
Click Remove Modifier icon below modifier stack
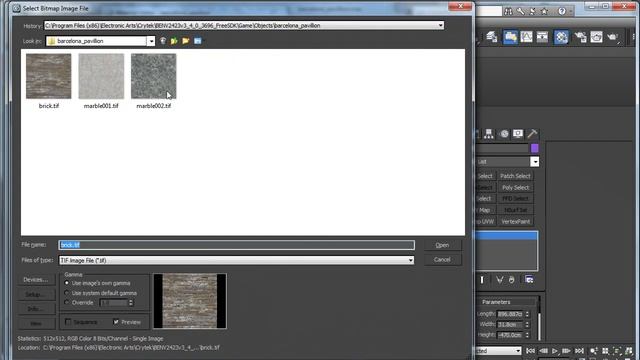511,280
